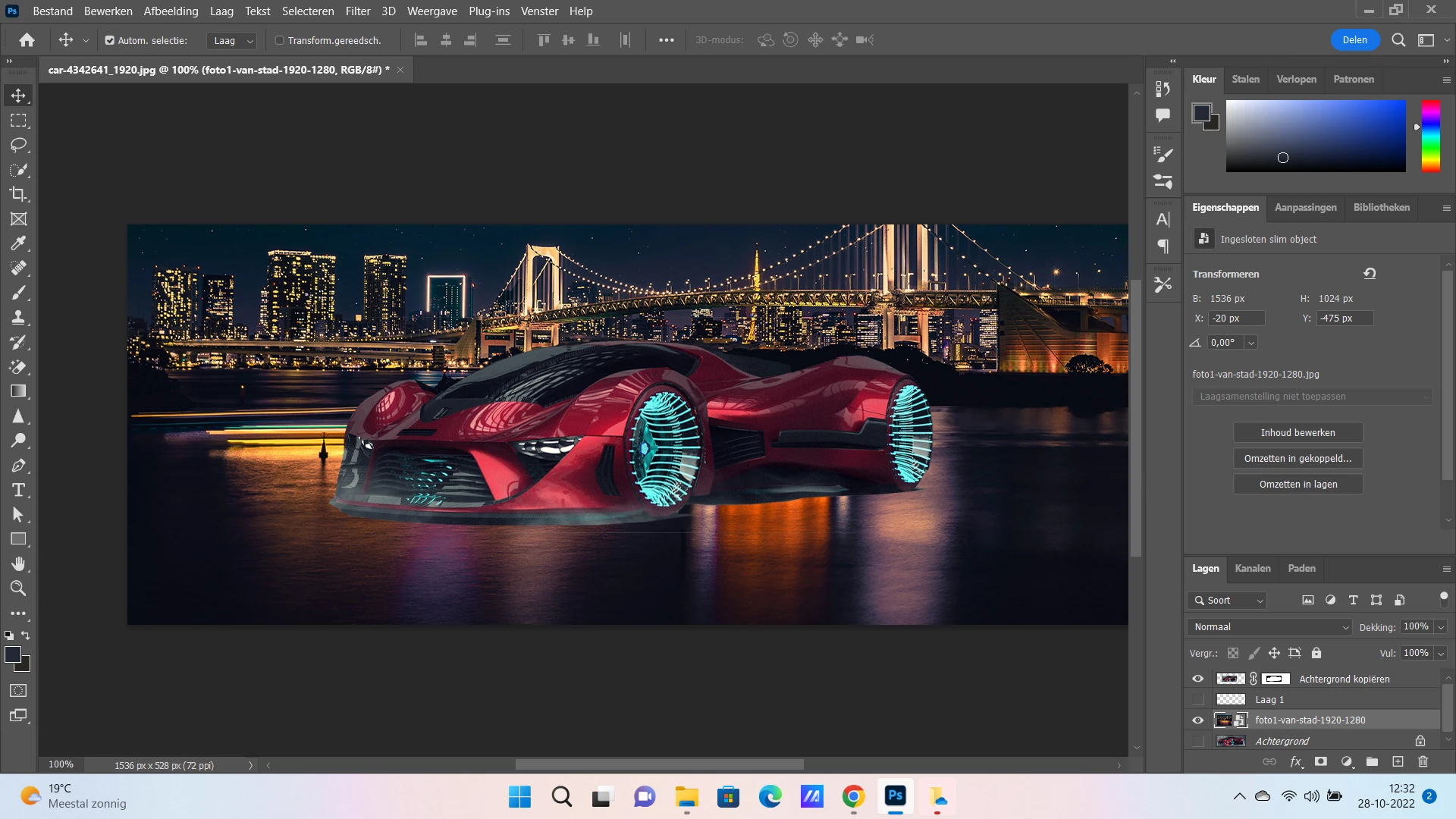1456x819 pixels.
Task: Open the Soort layer filter dropdown
Action: (1227, 600)
